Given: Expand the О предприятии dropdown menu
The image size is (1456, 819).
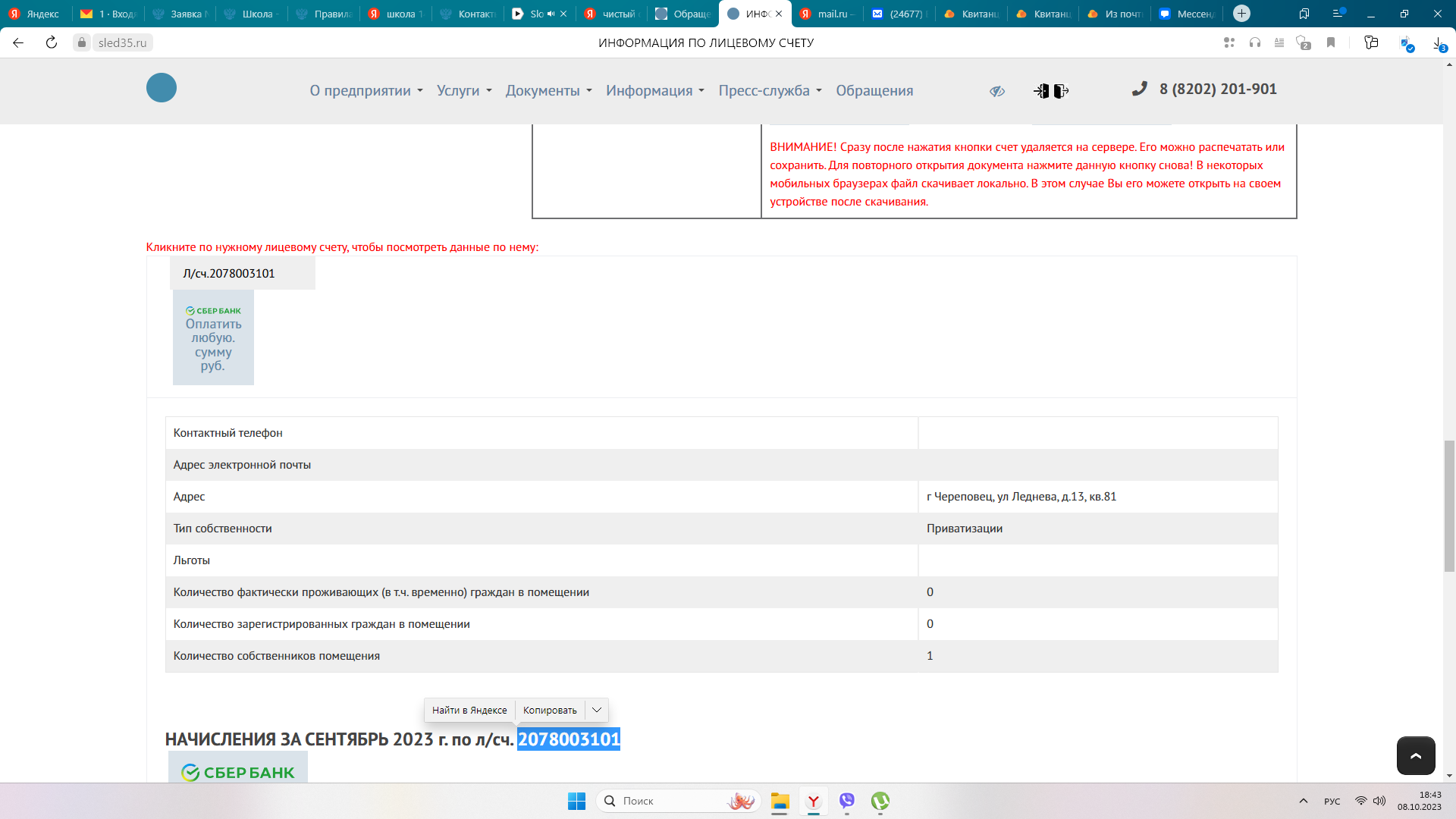Looking at the screenshot, I should pyautogui.click(x=366, y=91).
